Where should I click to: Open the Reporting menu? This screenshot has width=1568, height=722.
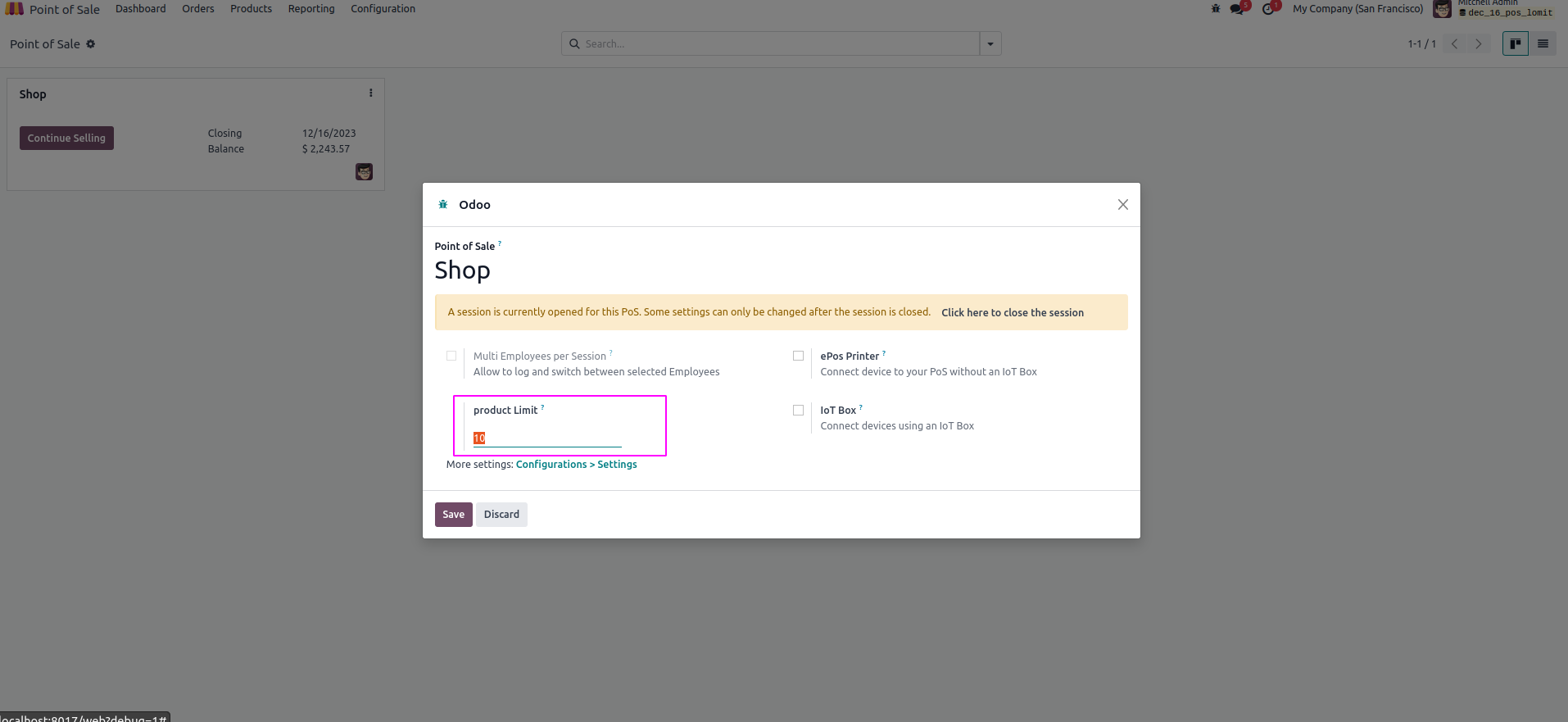pos(311,9)
